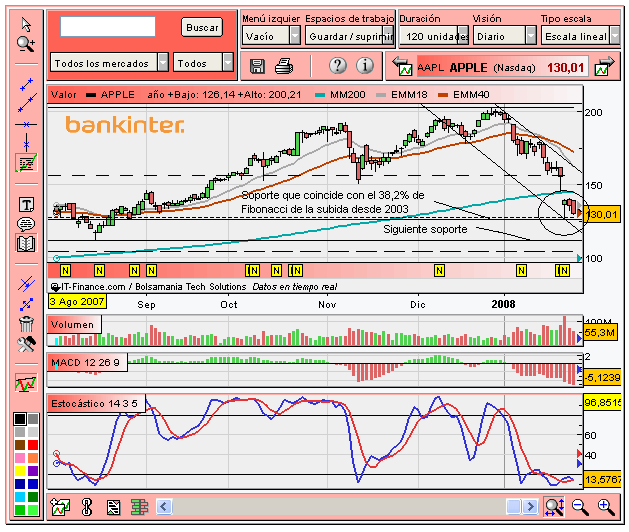This screenshot has height=532, width=629.
Task: Pick the yellow color swatch
Action: (x=20, y=471)
